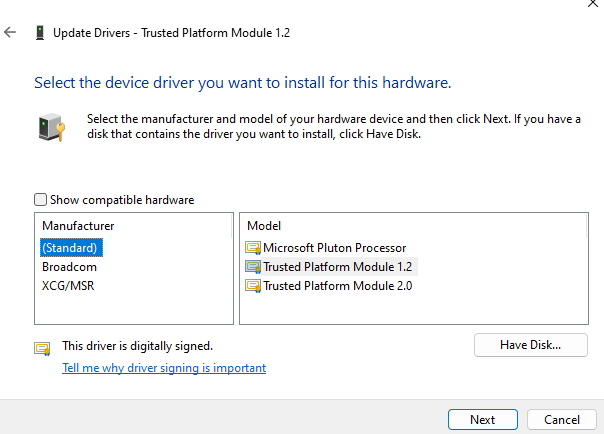Click the Trusted Platform Module 2.0 icon
Screen dimensions: 604x434
(x=253, y=286)
